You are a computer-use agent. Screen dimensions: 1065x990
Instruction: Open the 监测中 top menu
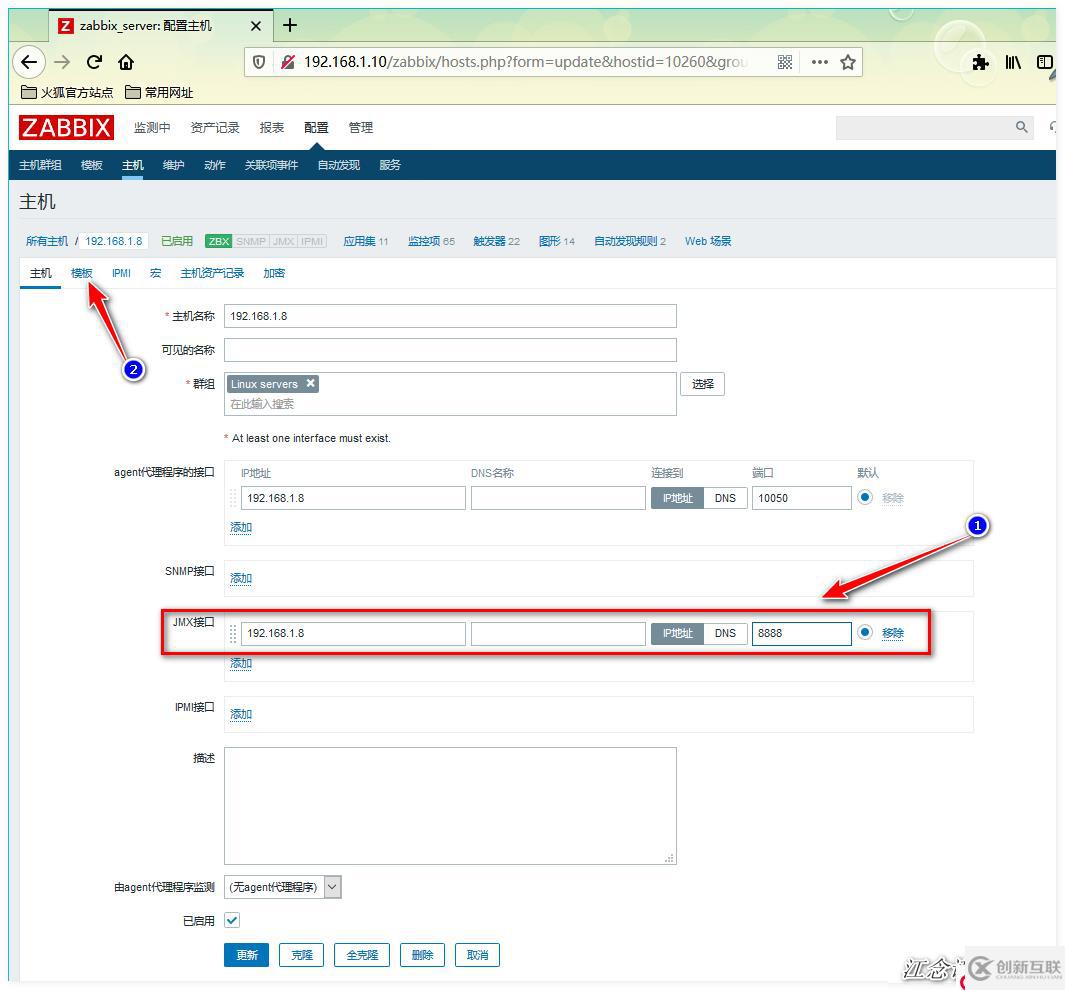pos(152,128)
